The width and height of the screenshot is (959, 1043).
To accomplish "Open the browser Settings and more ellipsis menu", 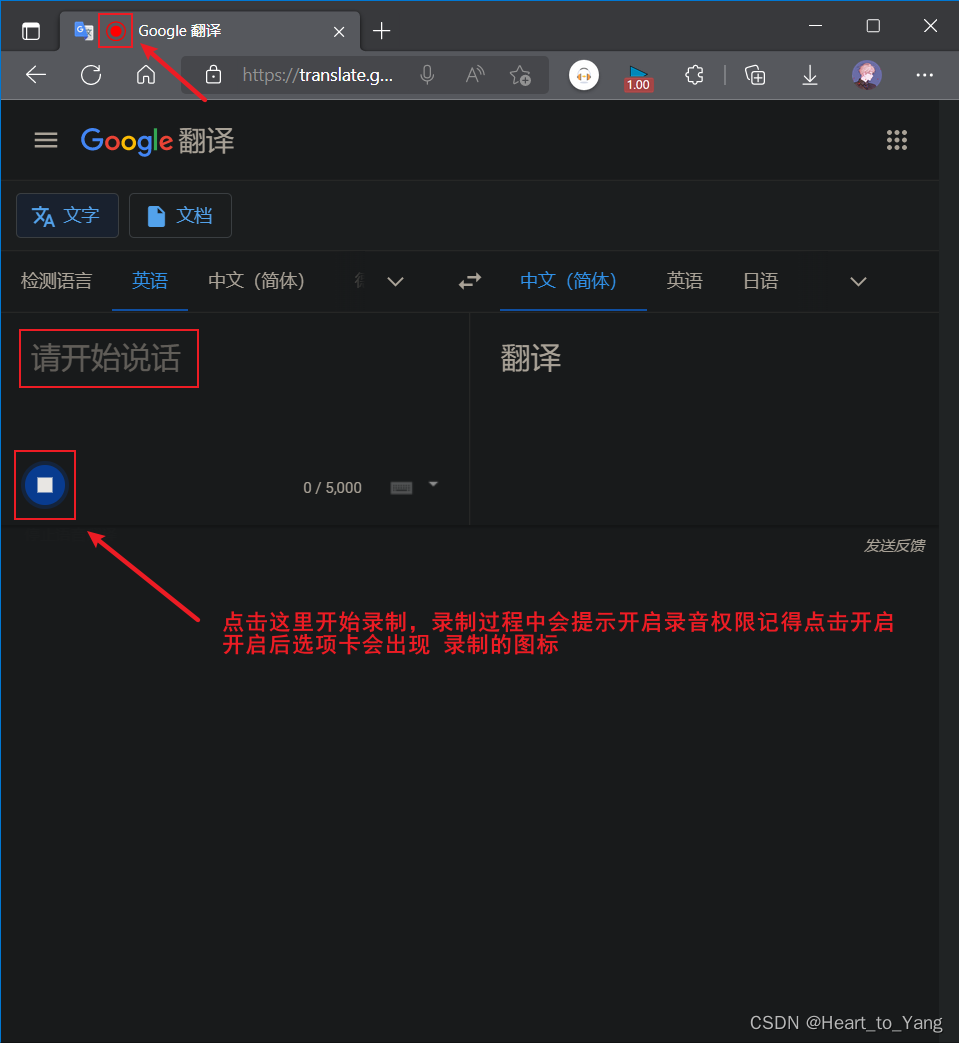I will click(924, 75).
